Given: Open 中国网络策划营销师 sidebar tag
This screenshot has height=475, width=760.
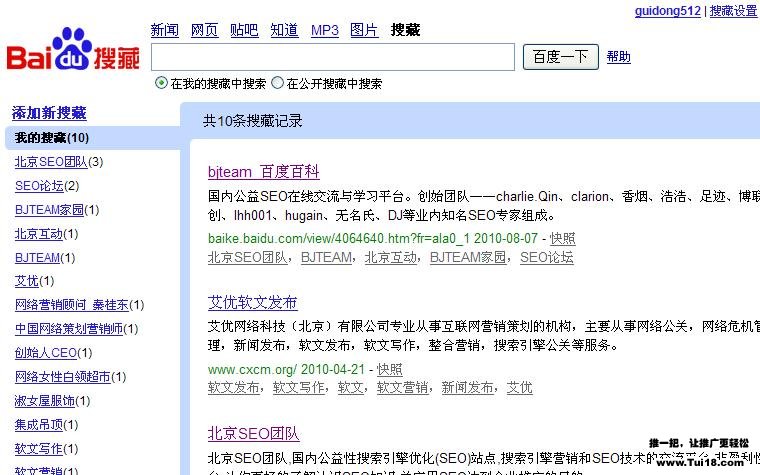Looking at the screenshot, I should [x=69, y=329].
